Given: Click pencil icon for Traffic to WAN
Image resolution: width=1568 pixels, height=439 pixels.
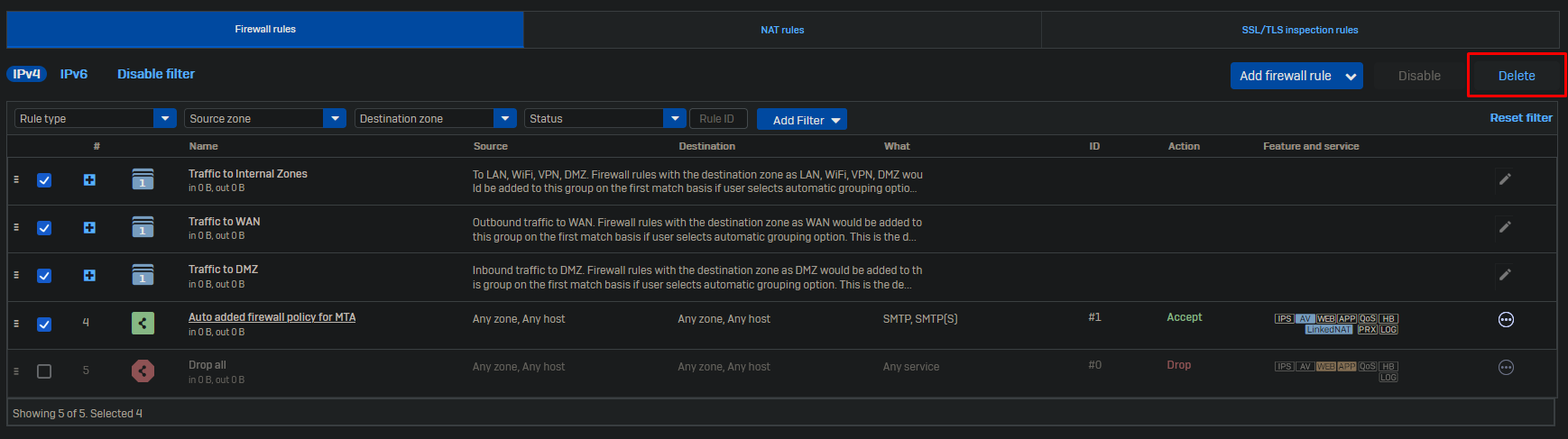Looking at the screenshot, I should [1504, 227].
